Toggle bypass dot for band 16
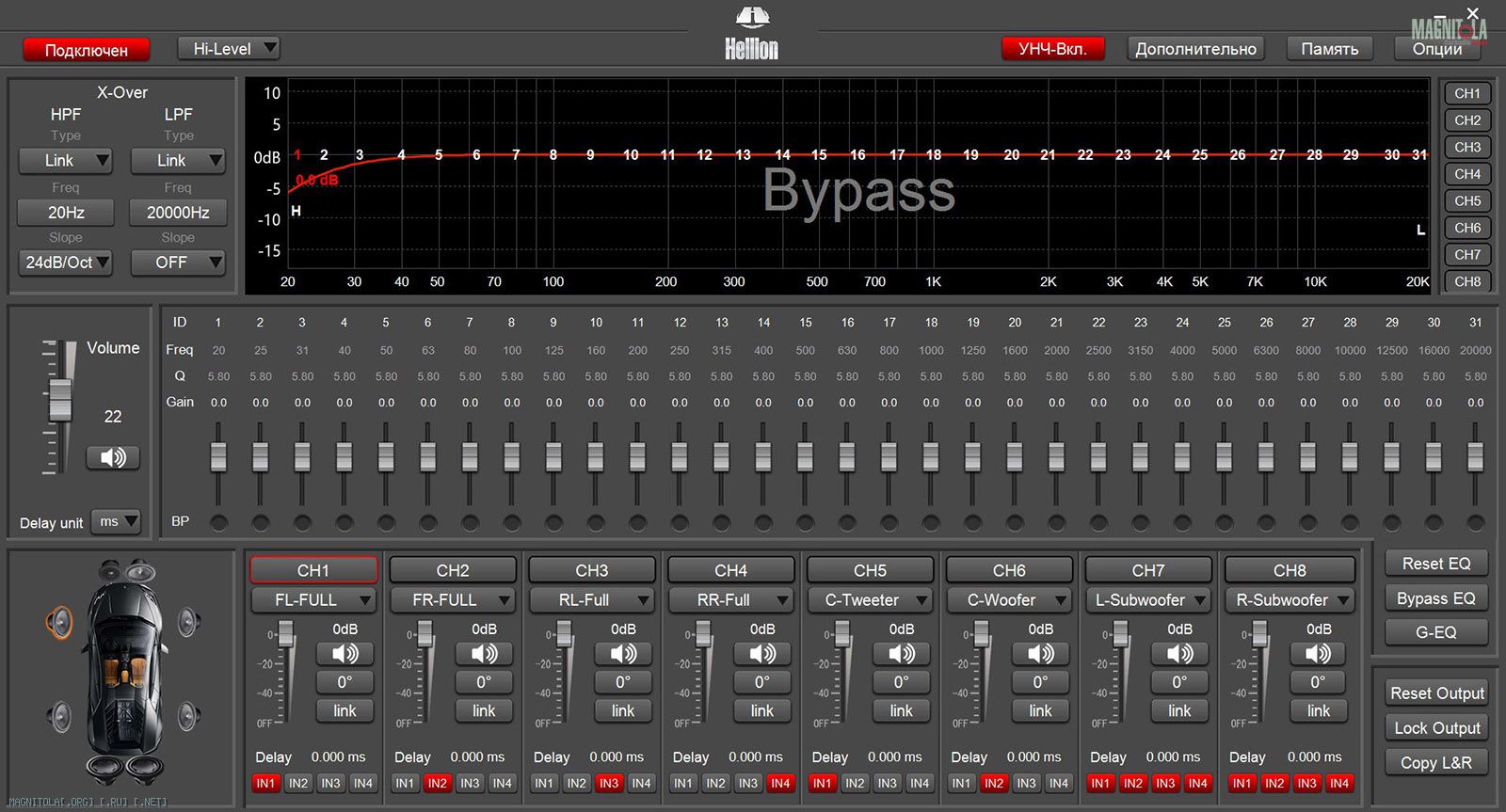This screenshot has height=812, width=1506. pyautogui.click(x=847, y=522)
